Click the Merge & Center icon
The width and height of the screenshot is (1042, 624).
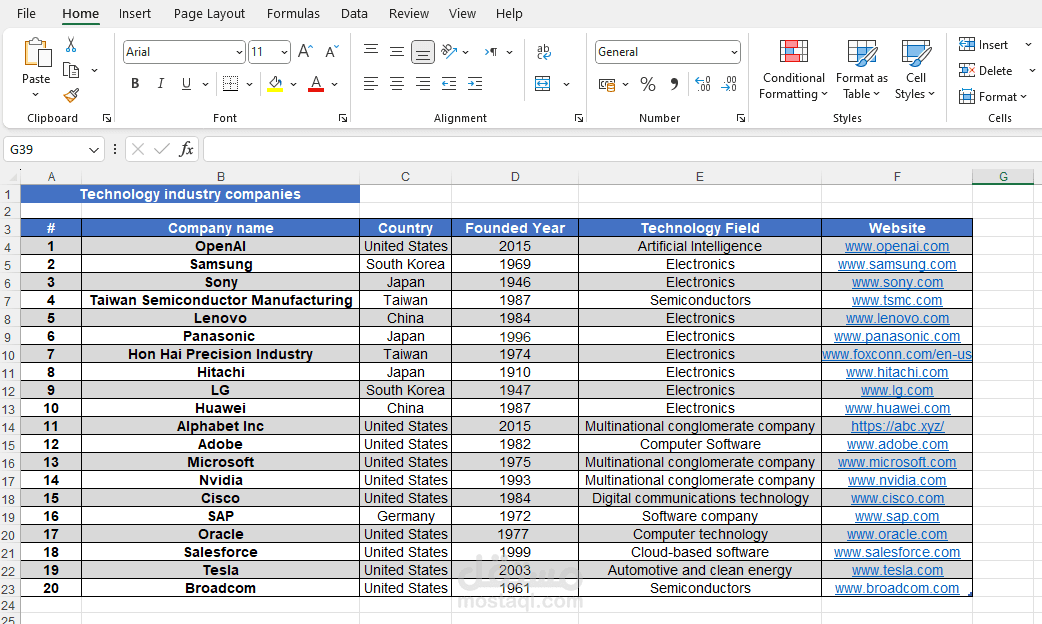543,84
